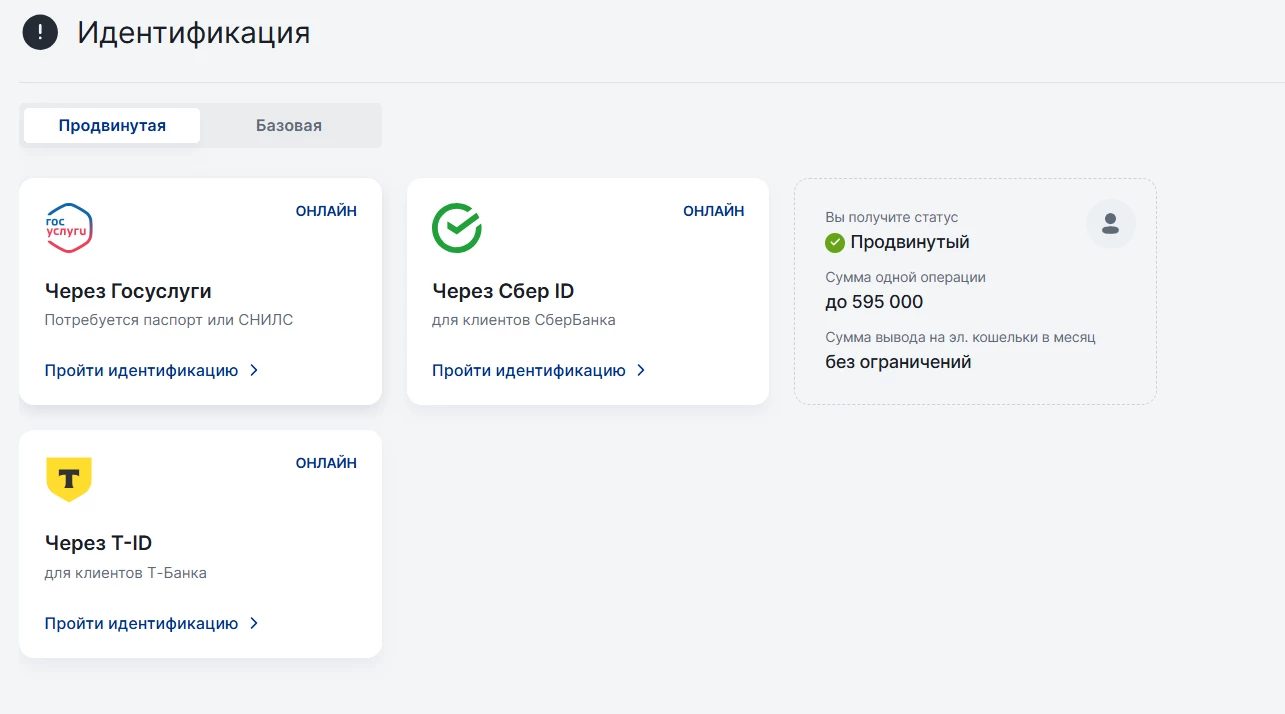Click Сумма вывода на эл. кошельки в месяц
This screenshot has height=714, width=1285.
(x=960, y=337)
